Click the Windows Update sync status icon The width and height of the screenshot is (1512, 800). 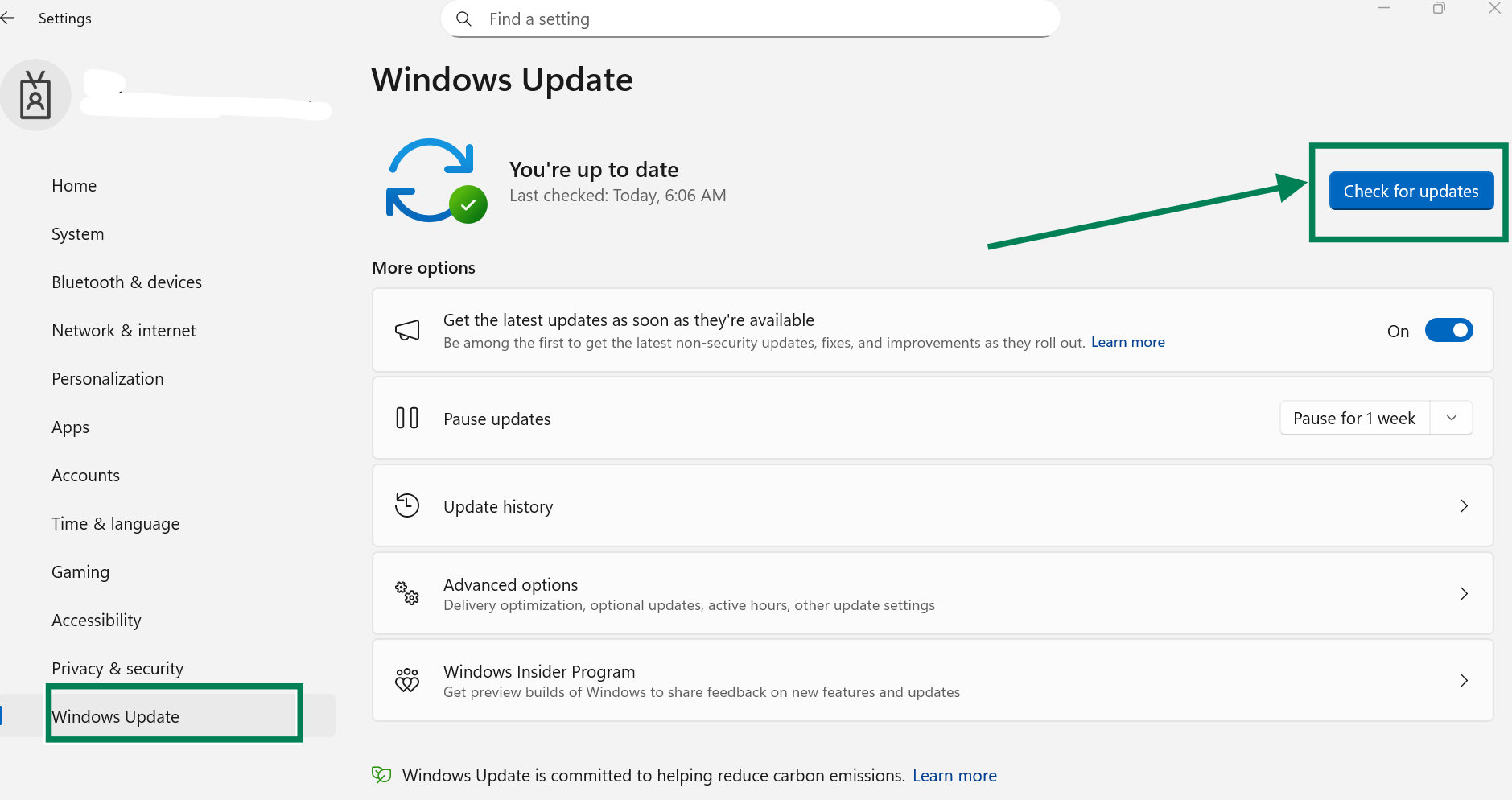(x=436, y=181)
